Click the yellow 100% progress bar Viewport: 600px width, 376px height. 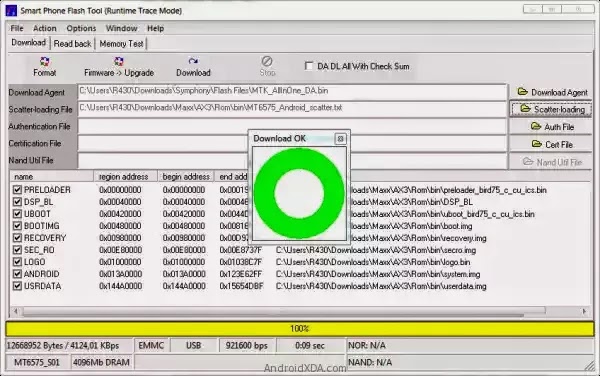pos(300,329)
